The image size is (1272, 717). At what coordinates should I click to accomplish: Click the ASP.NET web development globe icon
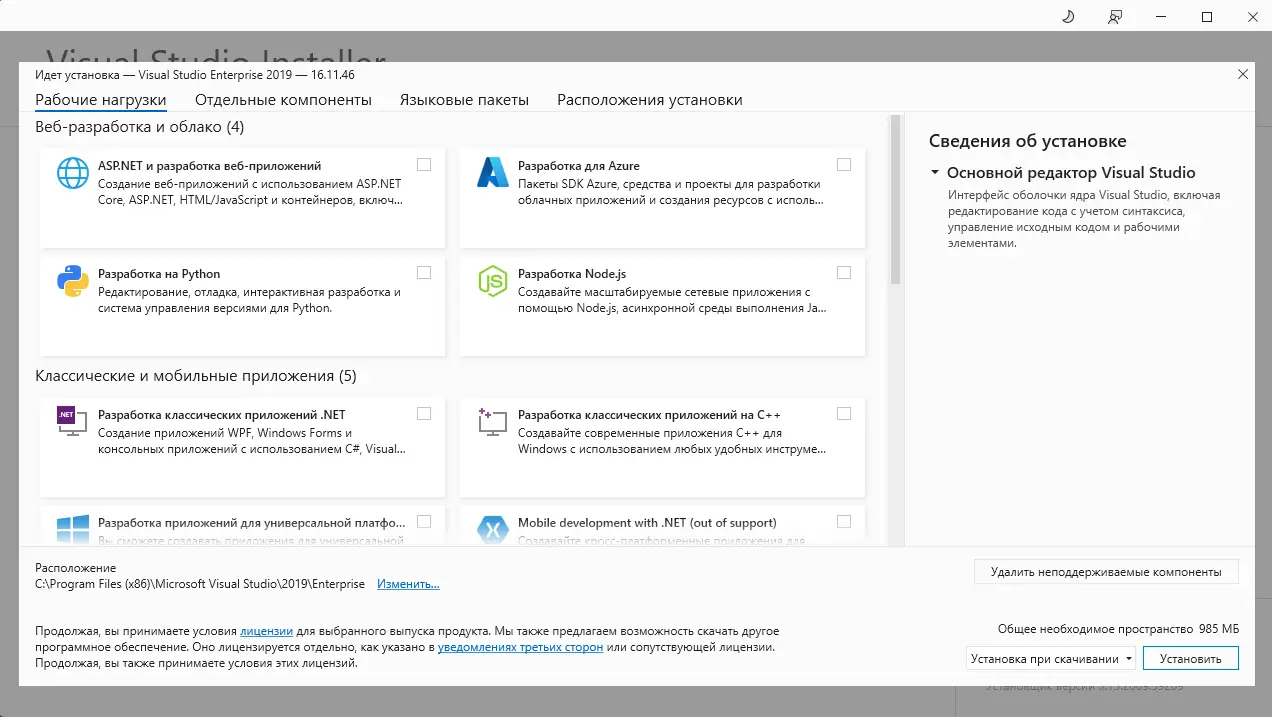coord(71,174)
